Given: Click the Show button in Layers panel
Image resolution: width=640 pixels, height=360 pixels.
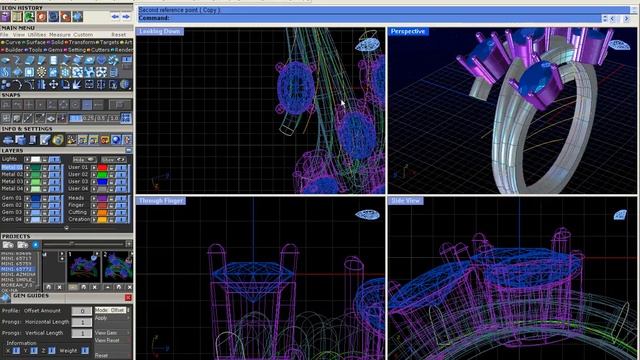Looking at the screenshot, I should (x=113, y=160).
